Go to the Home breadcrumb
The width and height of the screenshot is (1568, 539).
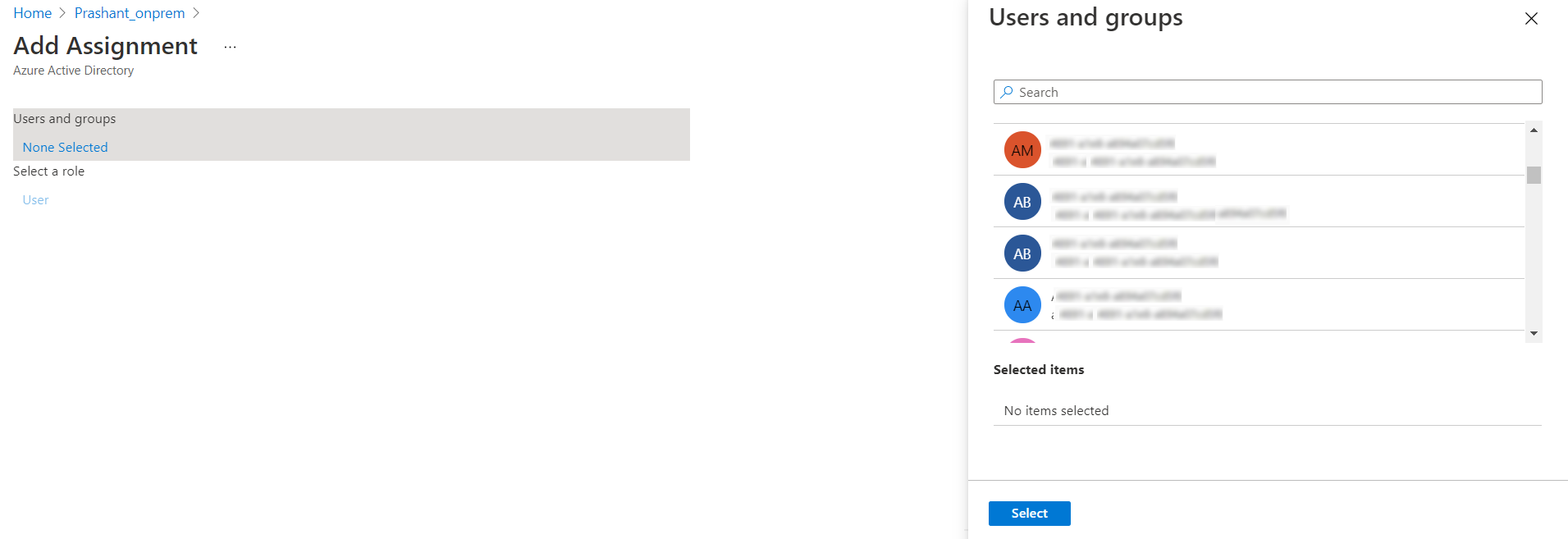pos(32,13)
